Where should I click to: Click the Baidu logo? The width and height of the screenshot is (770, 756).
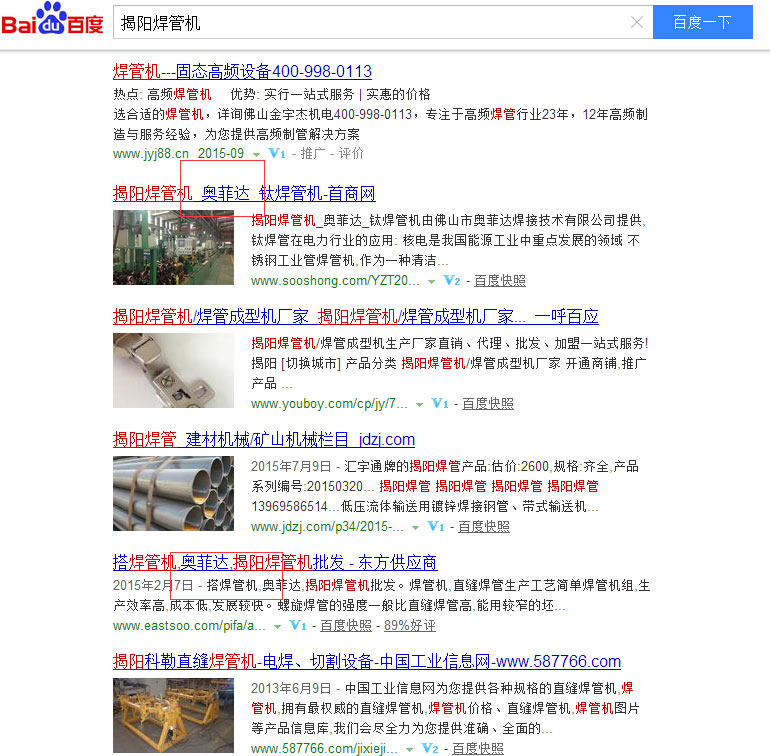pyautogui.click(x=52, y=19)
